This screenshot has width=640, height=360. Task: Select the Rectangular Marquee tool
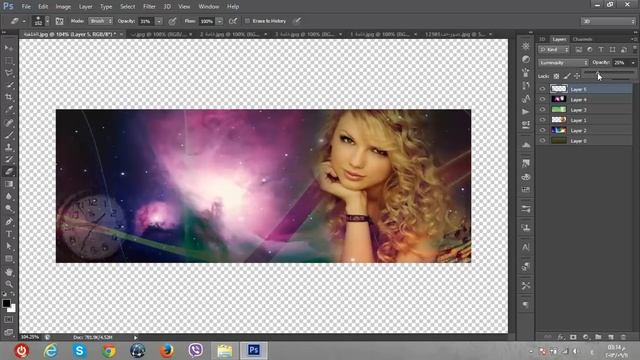coord(9,60)
